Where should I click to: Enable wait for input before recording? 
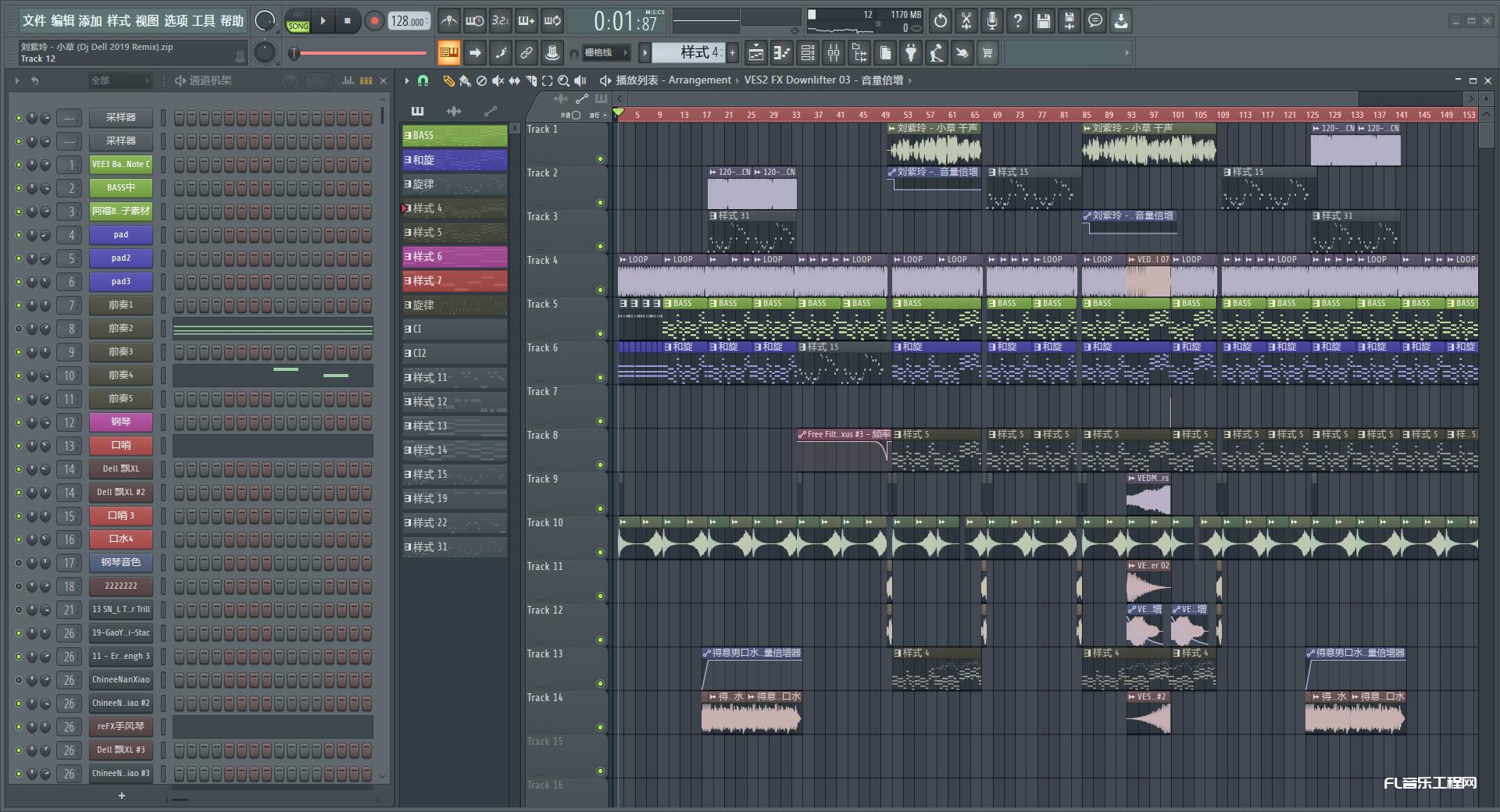474,21
